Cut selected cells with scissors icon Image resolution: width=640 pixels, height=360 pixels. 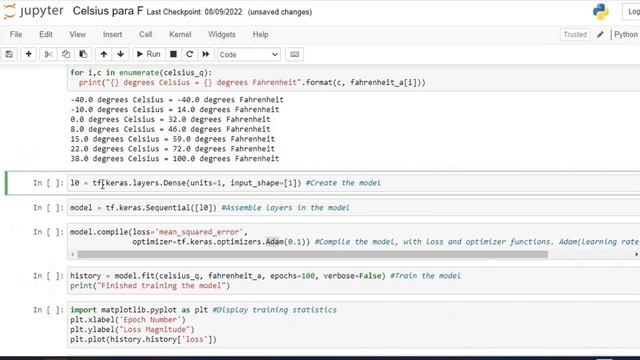point(48,54)
